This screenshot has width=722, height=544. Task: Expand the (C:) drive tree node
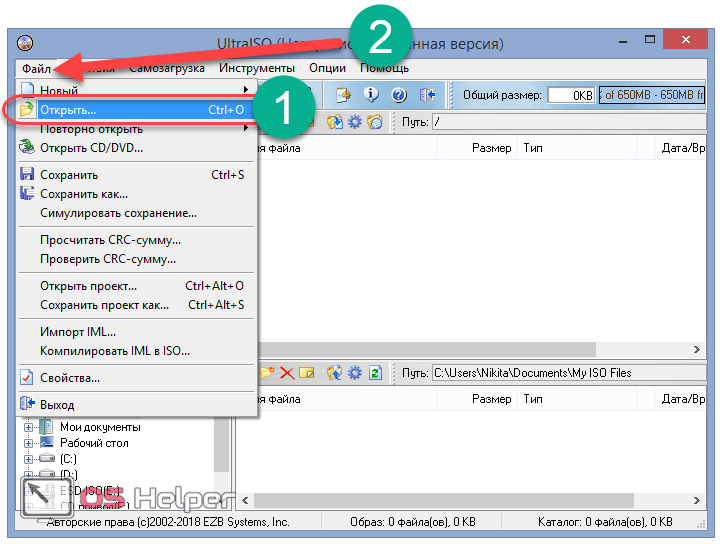point(29,459)
